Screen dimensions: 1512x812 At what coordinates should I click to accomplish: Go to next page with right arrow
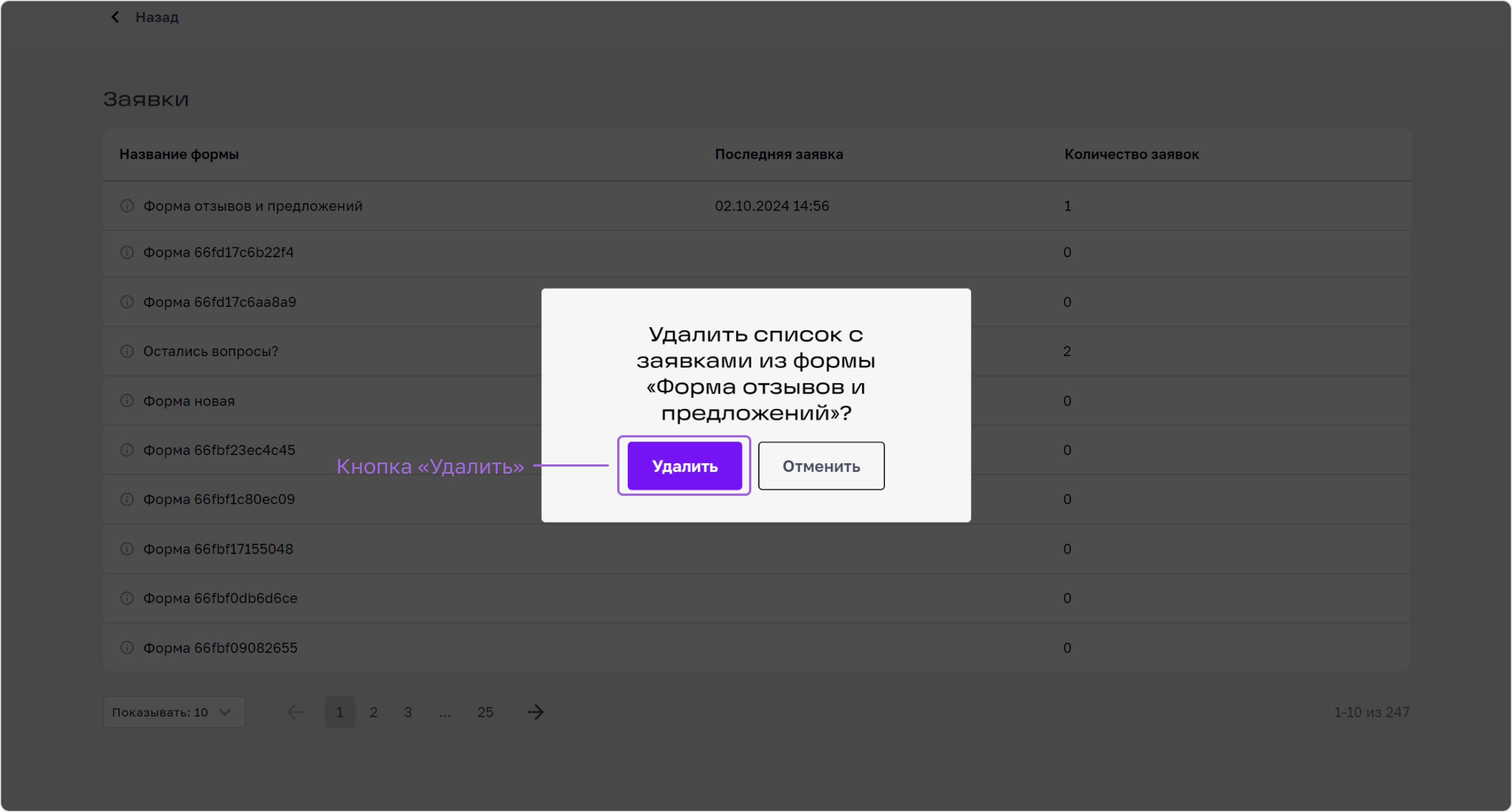pos(535,712)
